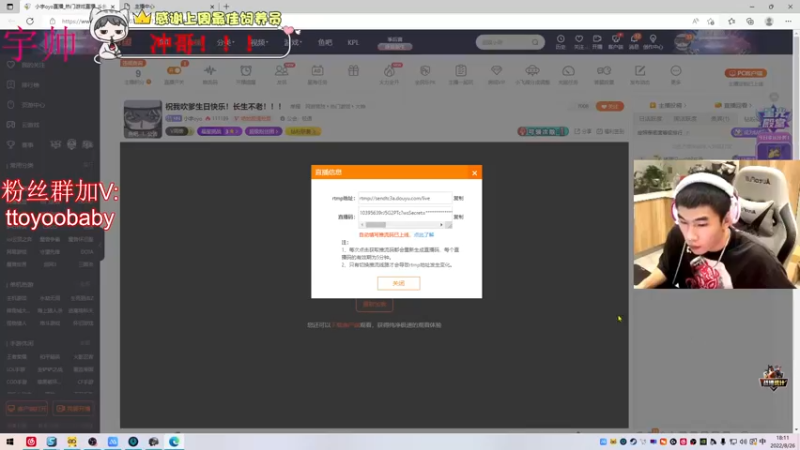800x450 pixels.
Task: Click the rtmp address input field
Action: pos(405,198)
